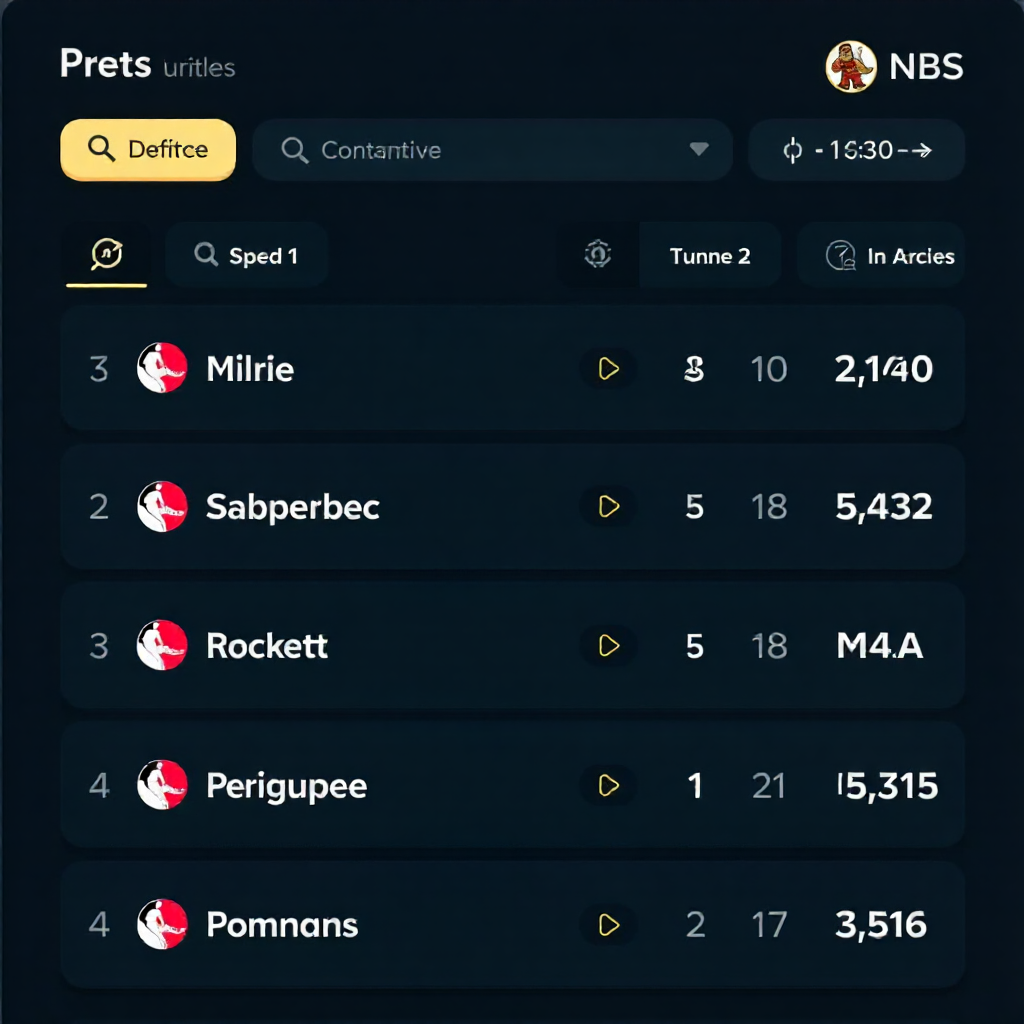Open the 16:30 time selector

[x=857, y=150]
